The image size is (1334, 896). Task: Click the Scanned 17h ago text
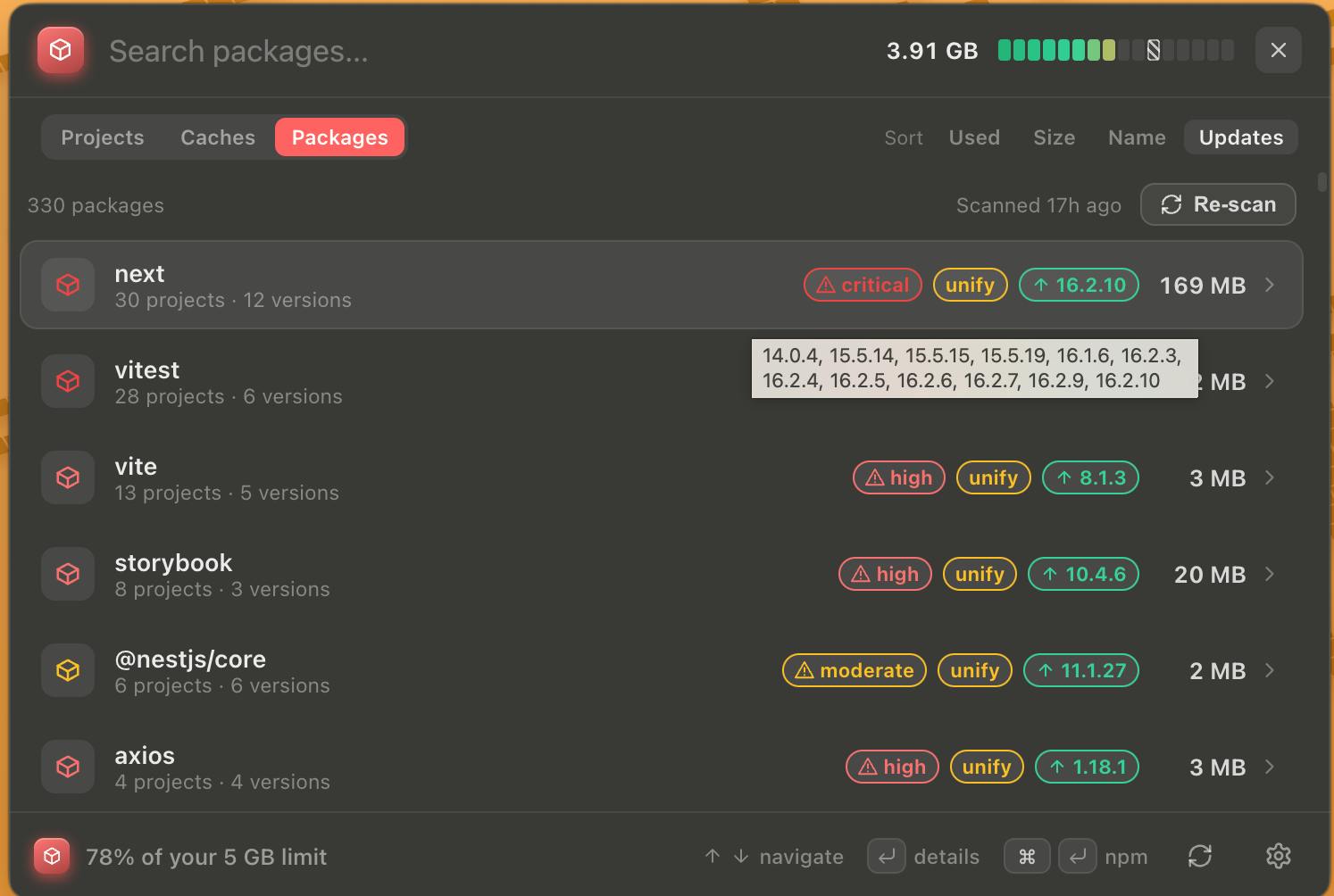click(x=1038, y=205)
